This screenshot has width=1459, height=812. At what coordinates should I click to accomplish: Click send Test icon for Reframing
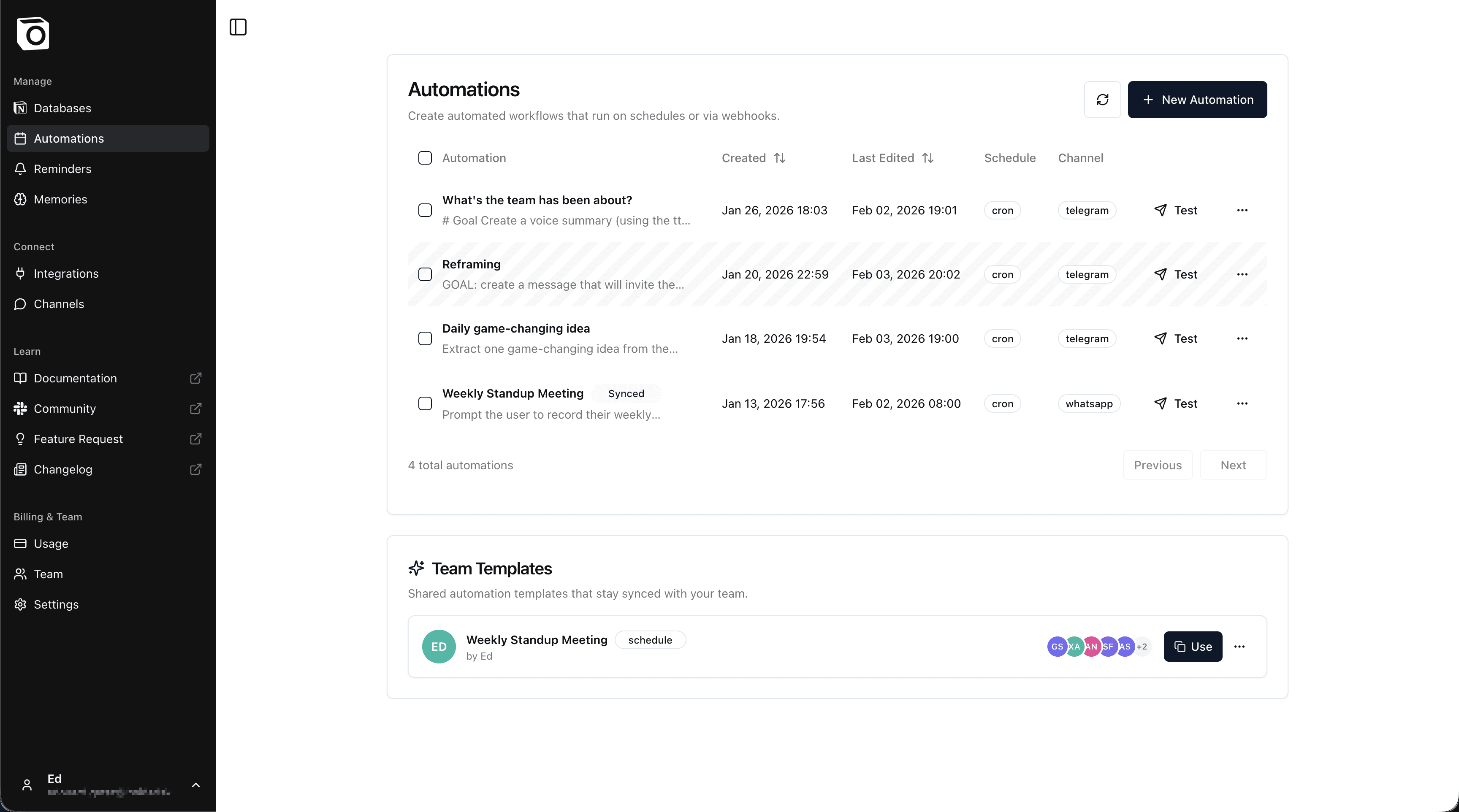[x=1161, y=275]
